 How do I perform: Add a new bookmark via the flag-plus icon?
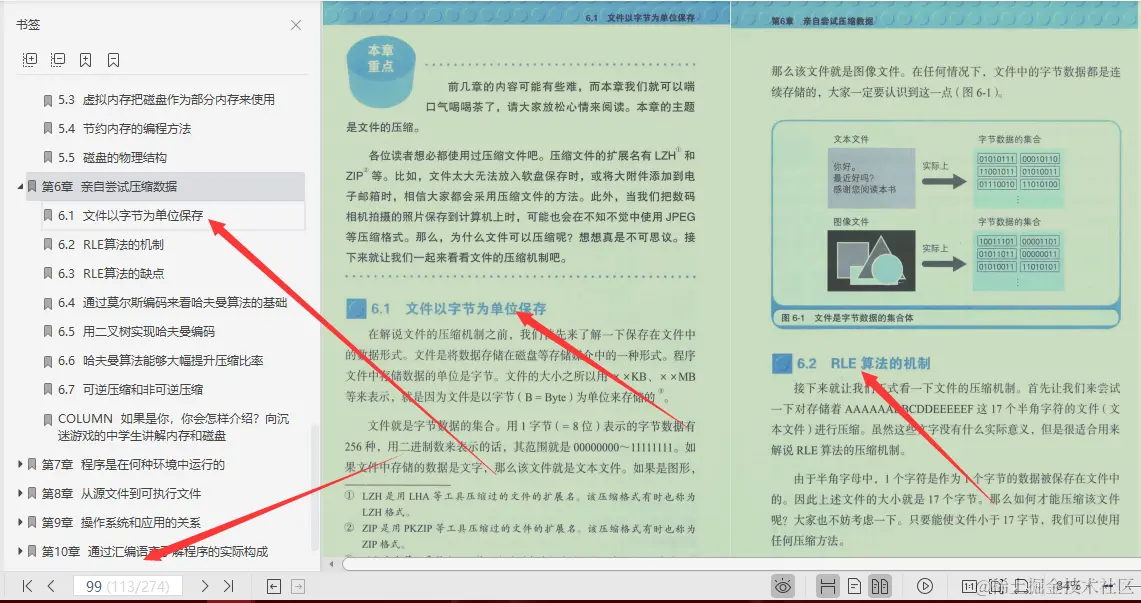pos(85,59)
